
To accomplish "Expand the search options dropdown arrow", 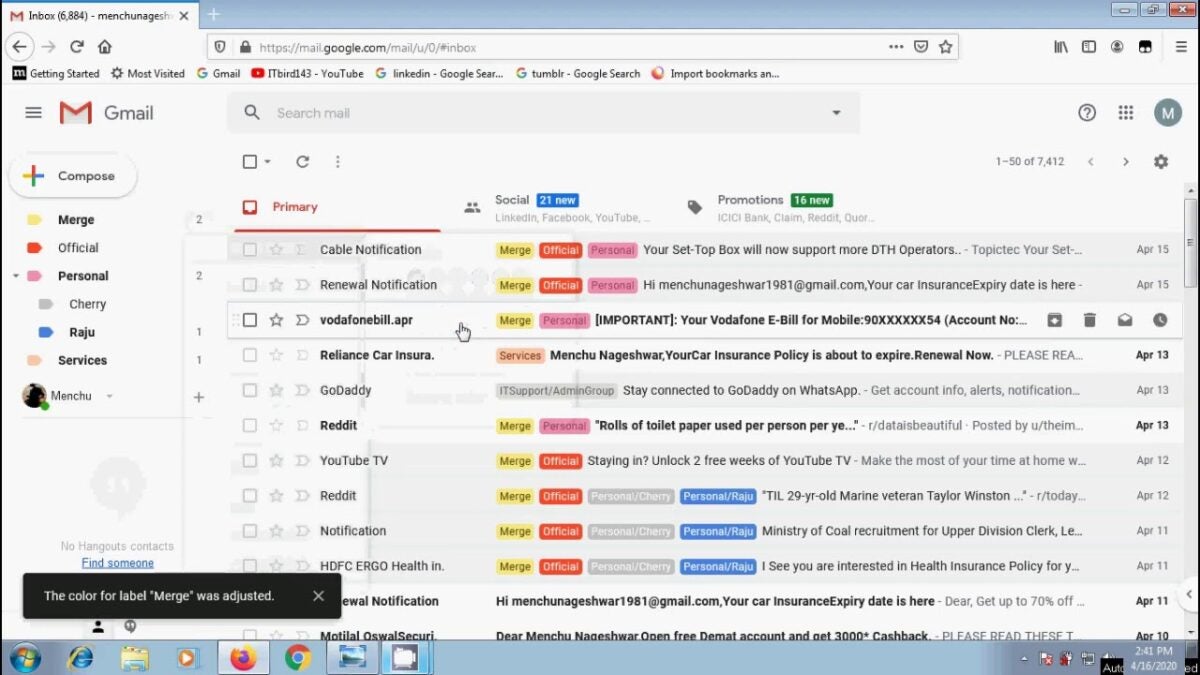I will tap(836, 113).
